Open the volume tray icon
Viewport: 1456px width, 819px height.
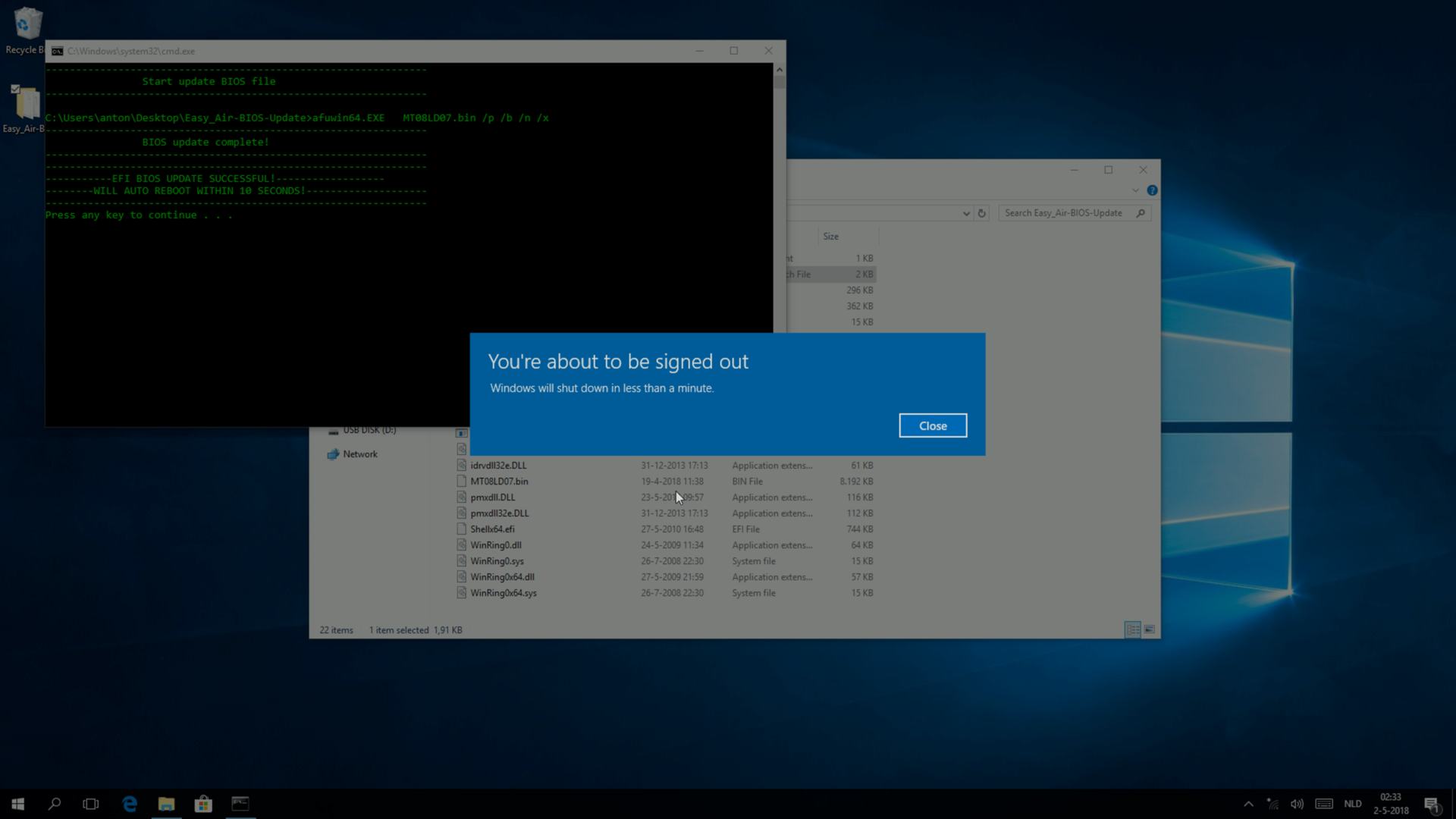pos(1298,804)
